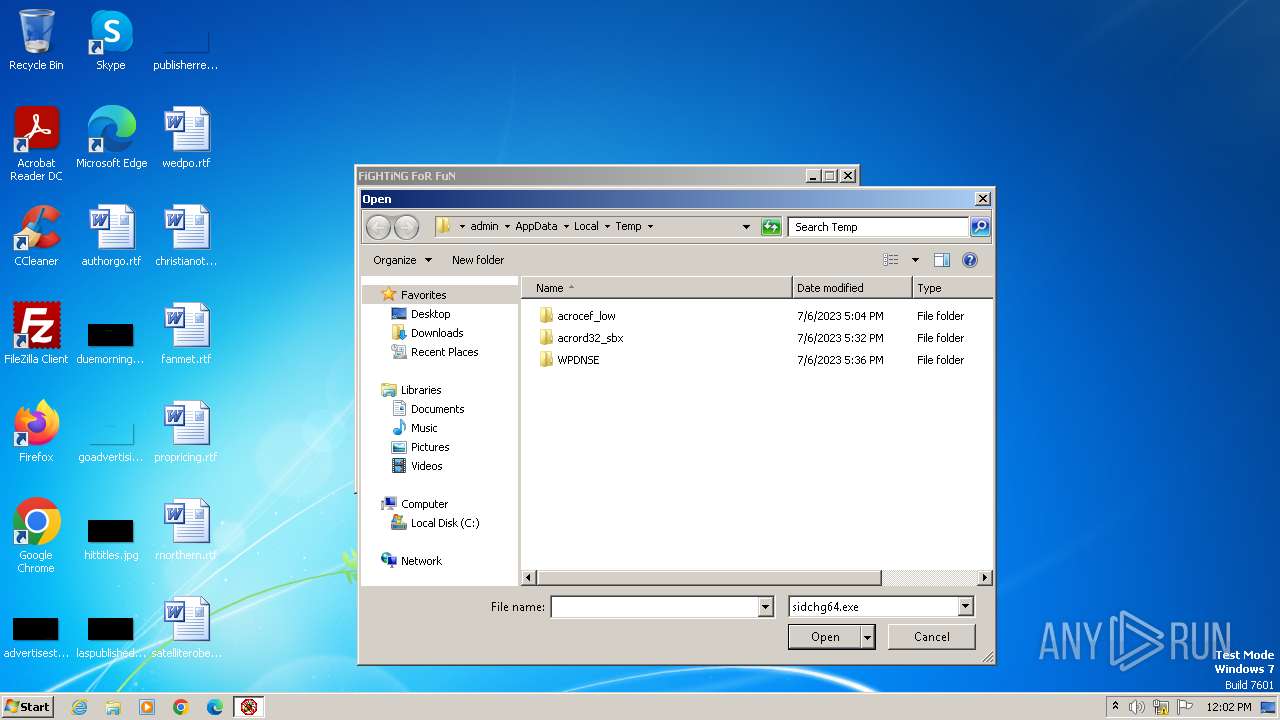Open Acrobat Reader DC desktop icon
The image size is (1280, 720).
tap(36, 144)
